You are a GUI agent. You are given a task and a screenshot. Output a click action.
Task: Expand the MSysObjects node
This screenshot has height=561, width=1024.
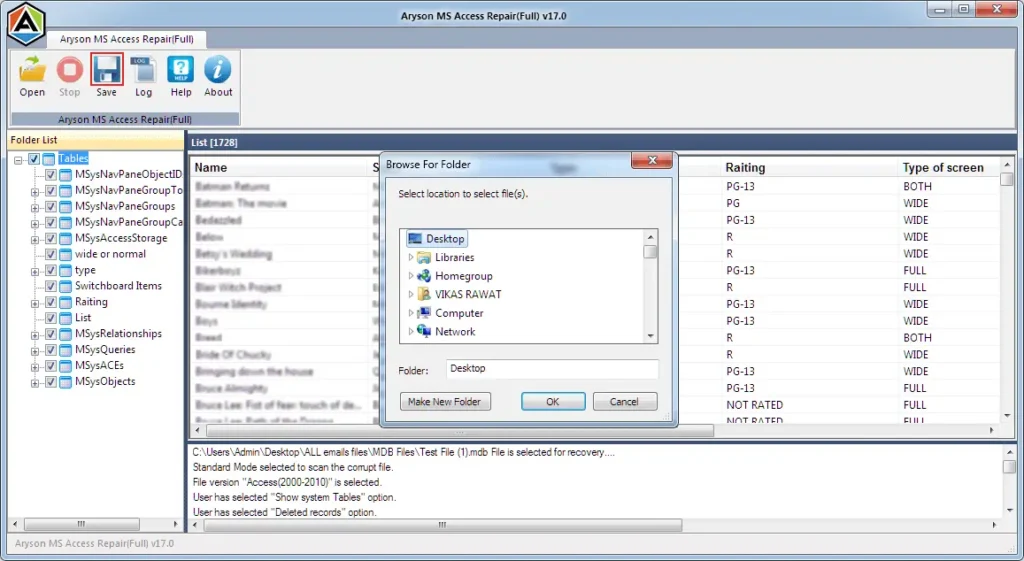[35, 383]
